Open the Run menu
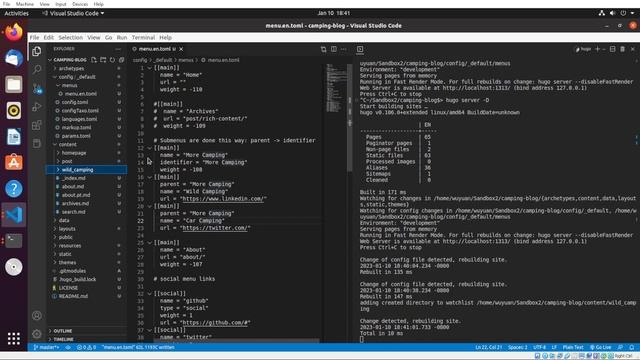Image resolution: width=640 pixels, height=360 pixels. (122, 37)
